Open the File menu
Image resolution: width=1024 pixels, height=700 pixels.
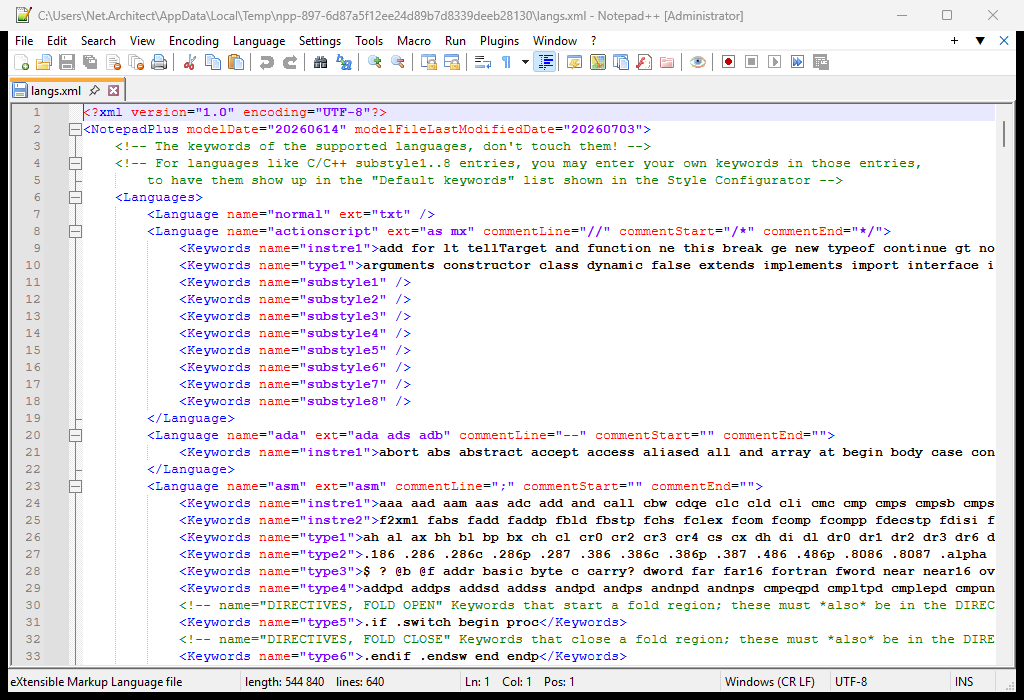point(24,40)
